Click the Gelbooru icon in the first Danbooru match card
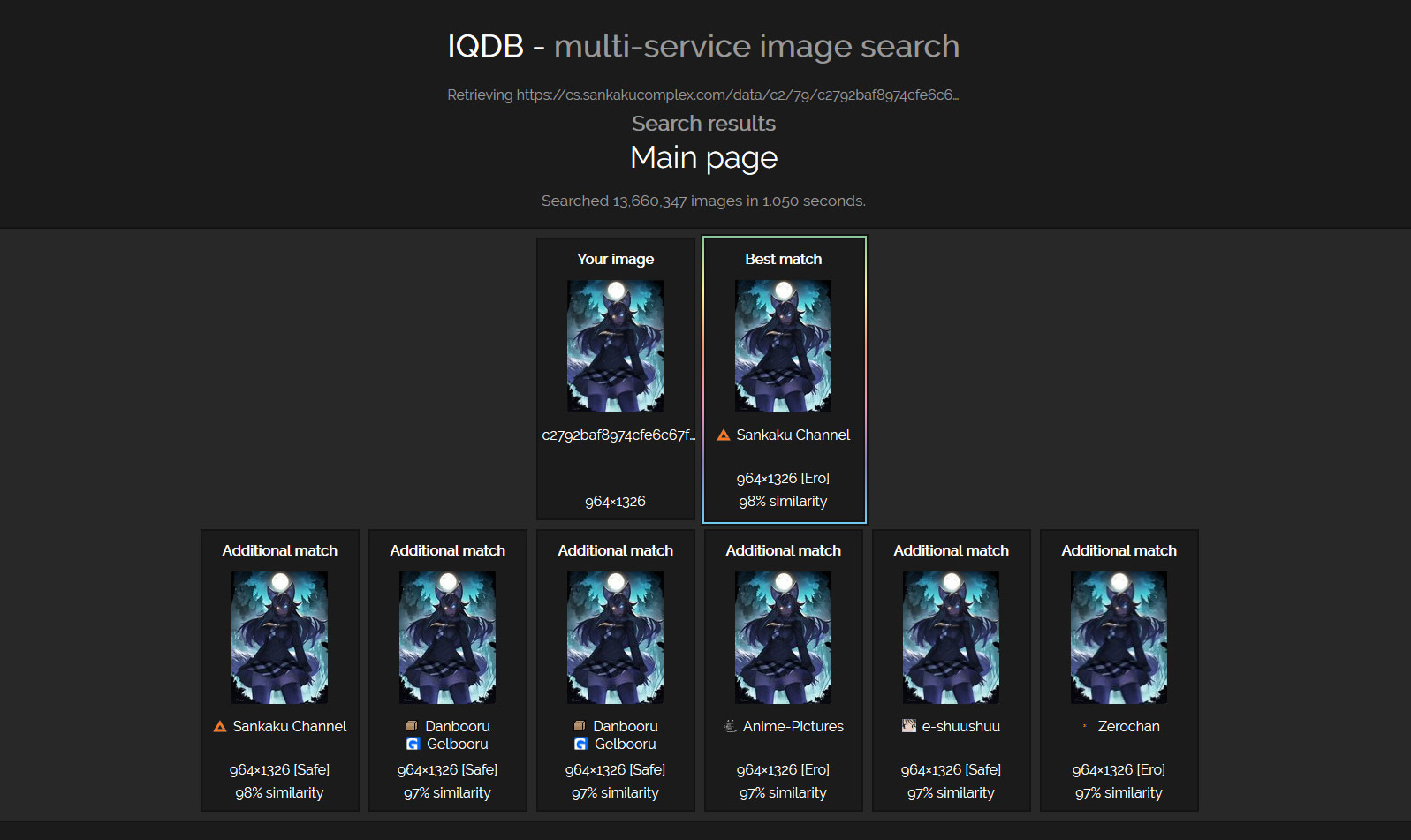The width and height of the screenshot is (1411, 840). (x=413, y=744)
